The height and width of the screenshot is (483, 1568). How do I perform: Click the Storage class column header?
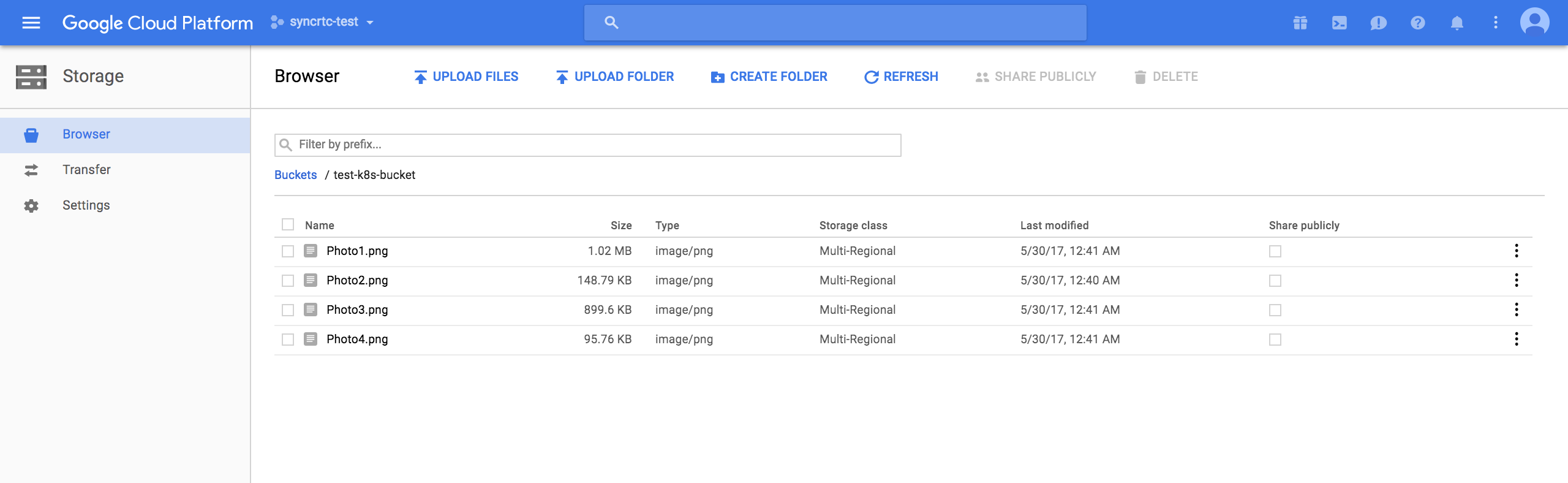(853, 226)
